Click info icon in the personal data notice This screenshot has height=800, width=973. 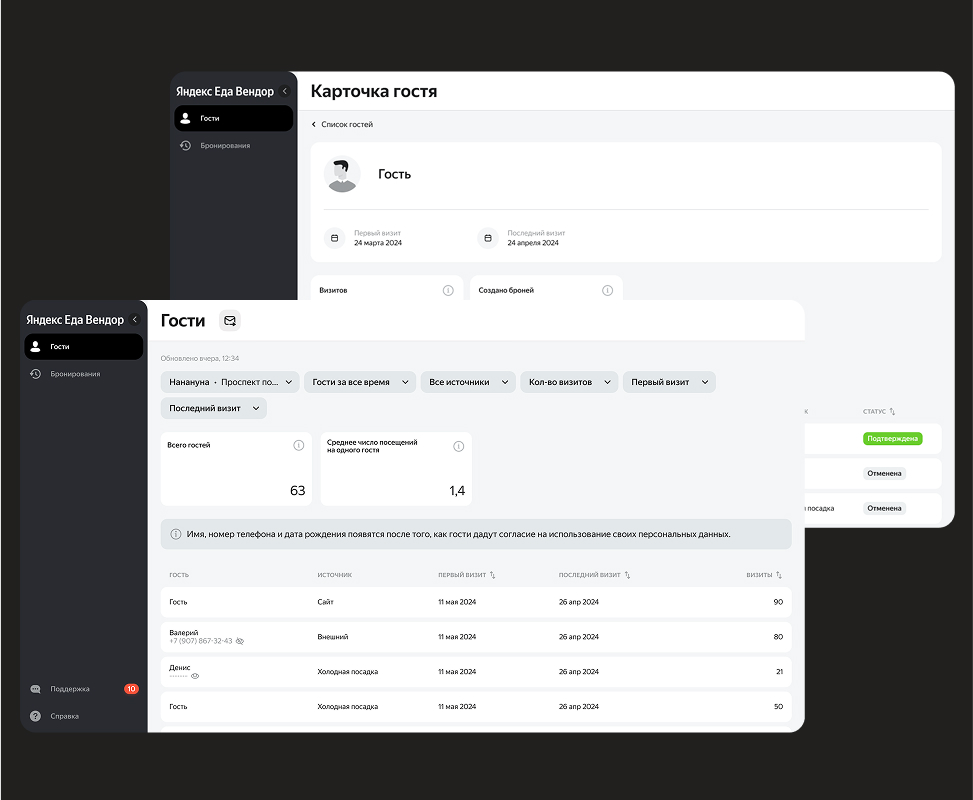[x=176, y=534]
